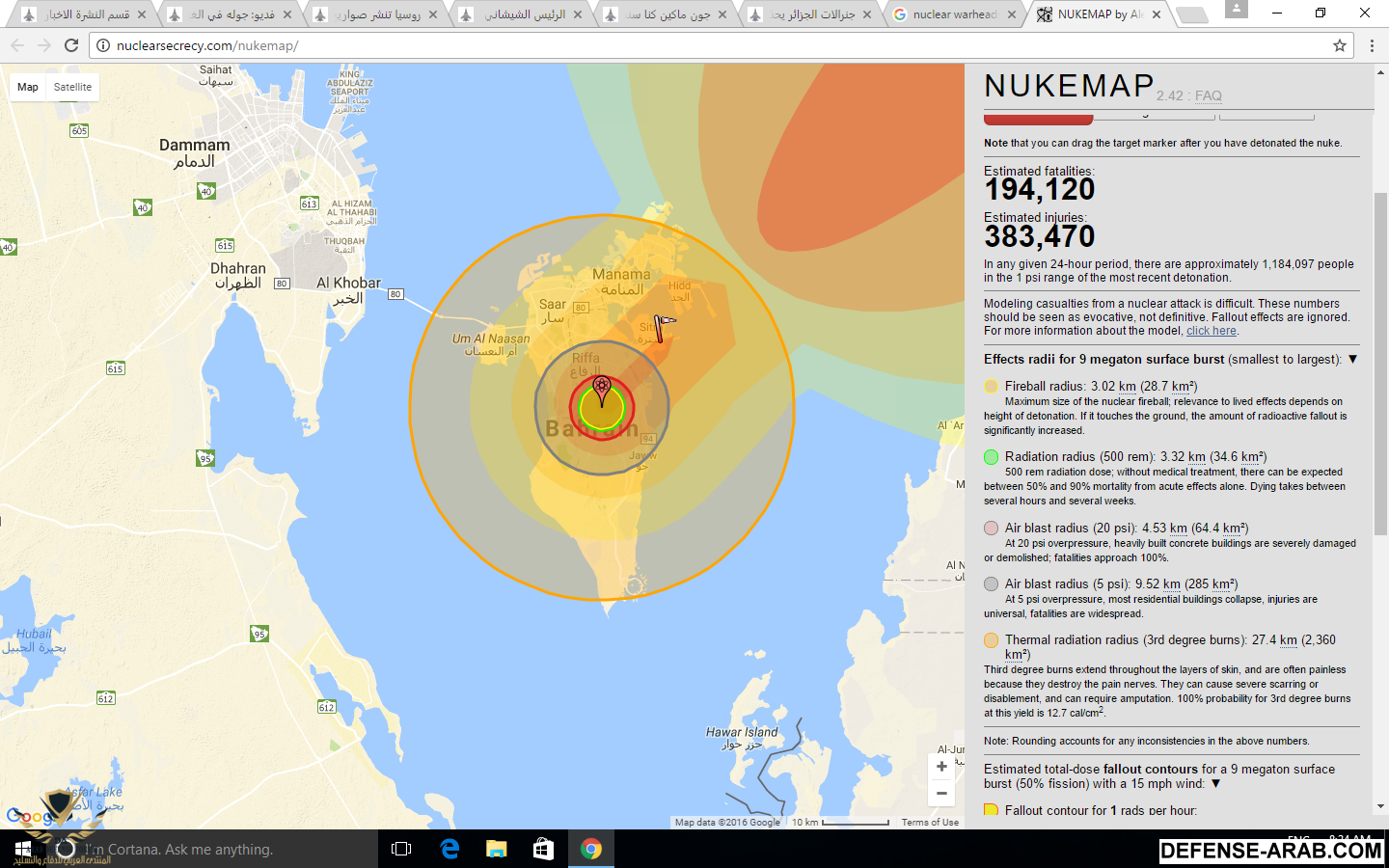Open the FAQ link beside NUKEMAP title
The image size is (1389, 868).
(1208, 95)
